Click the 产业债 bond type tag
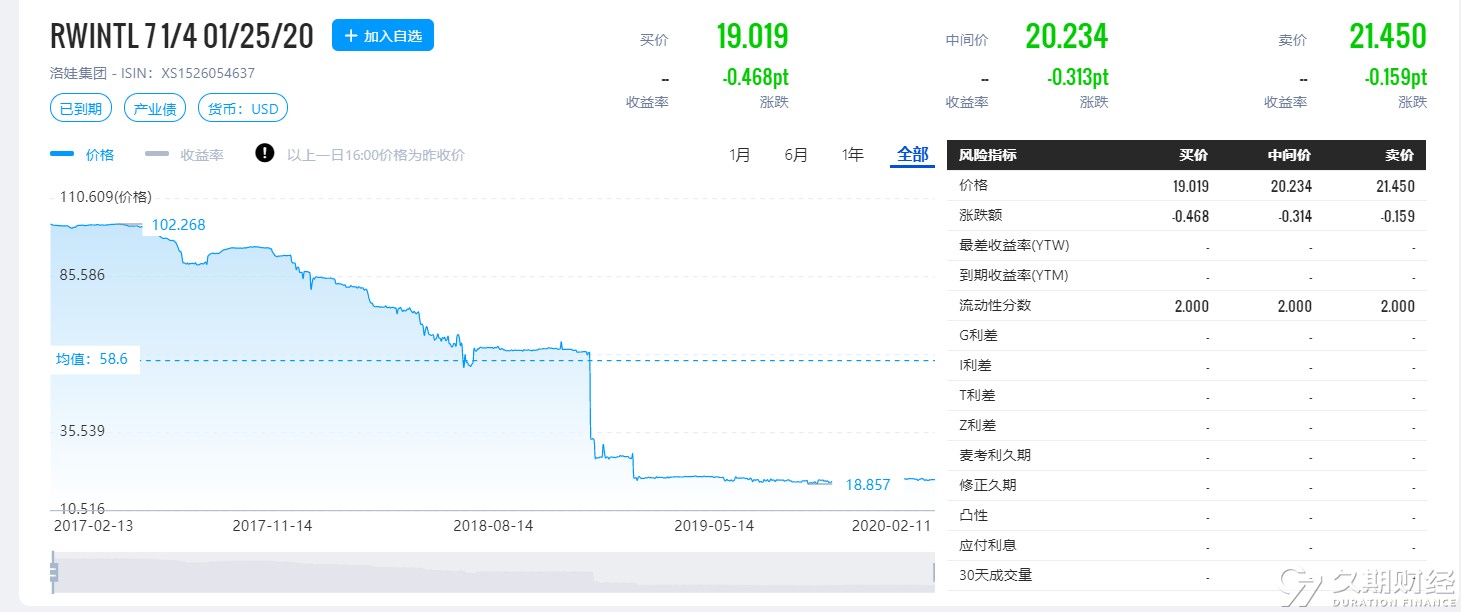The image size is (1461, 612). click(x=155, y=108)
